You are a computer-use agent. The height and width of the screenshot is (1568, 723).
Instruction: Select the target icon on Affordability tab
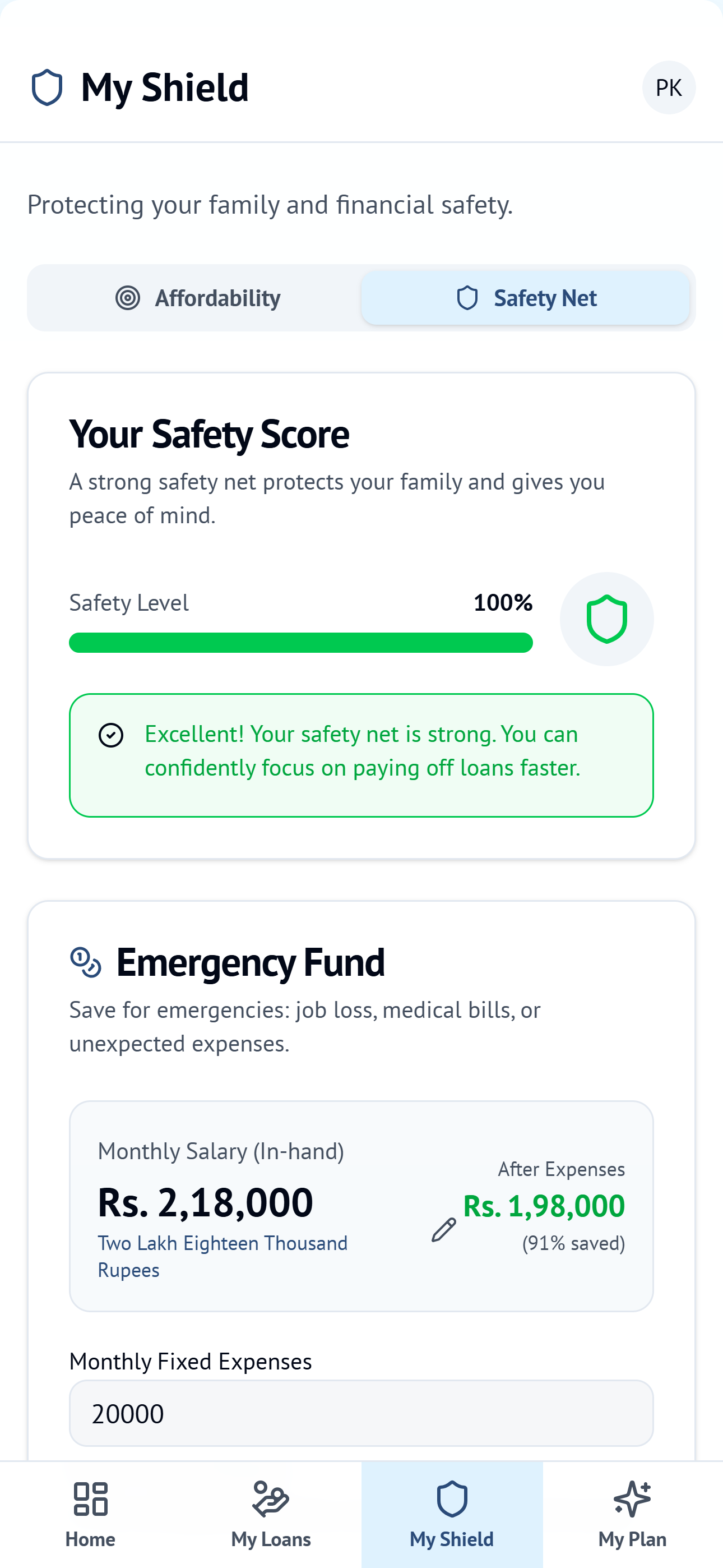click(128, 298)
